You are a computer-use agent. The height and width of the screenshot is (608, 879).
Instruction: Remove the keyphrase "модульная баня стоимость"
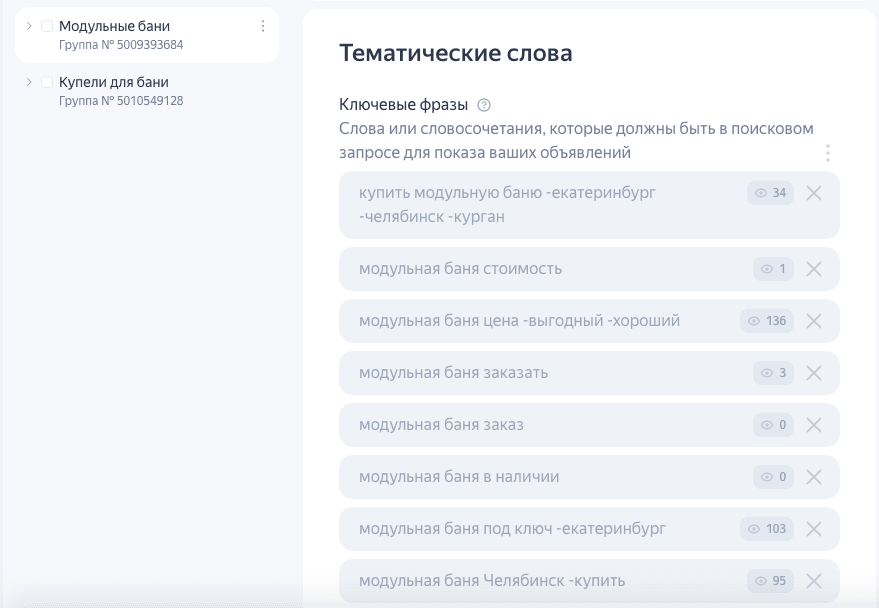click(x=814, y=269)
